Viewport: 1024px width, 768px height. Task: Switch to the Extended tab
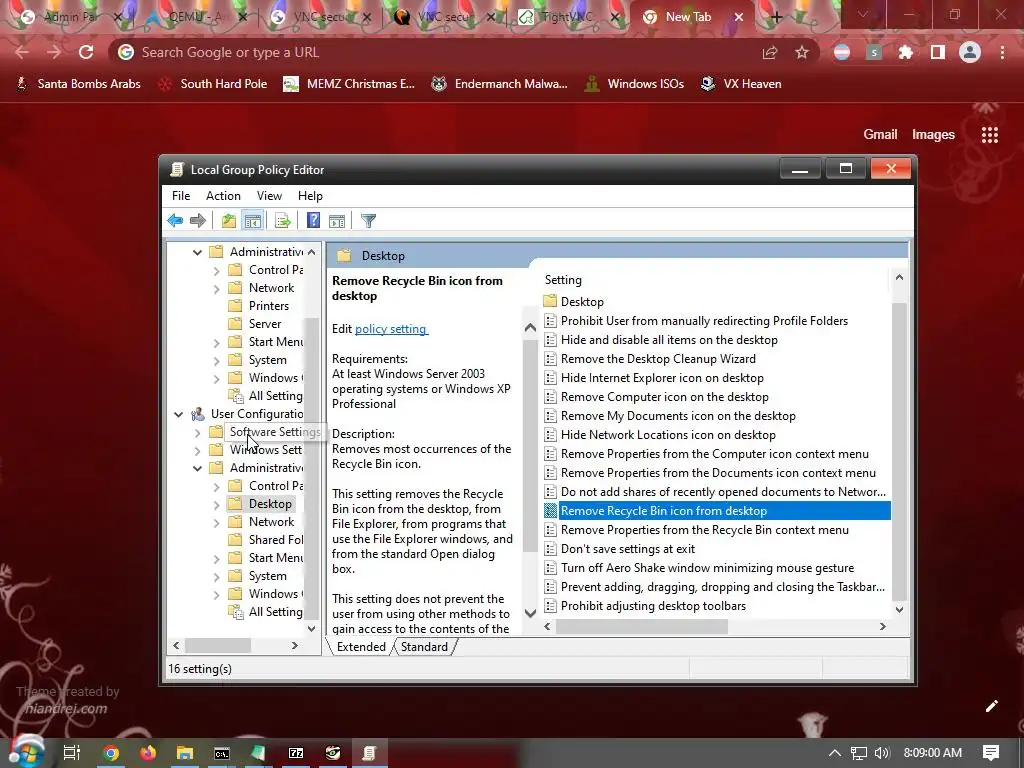point(360,647)
